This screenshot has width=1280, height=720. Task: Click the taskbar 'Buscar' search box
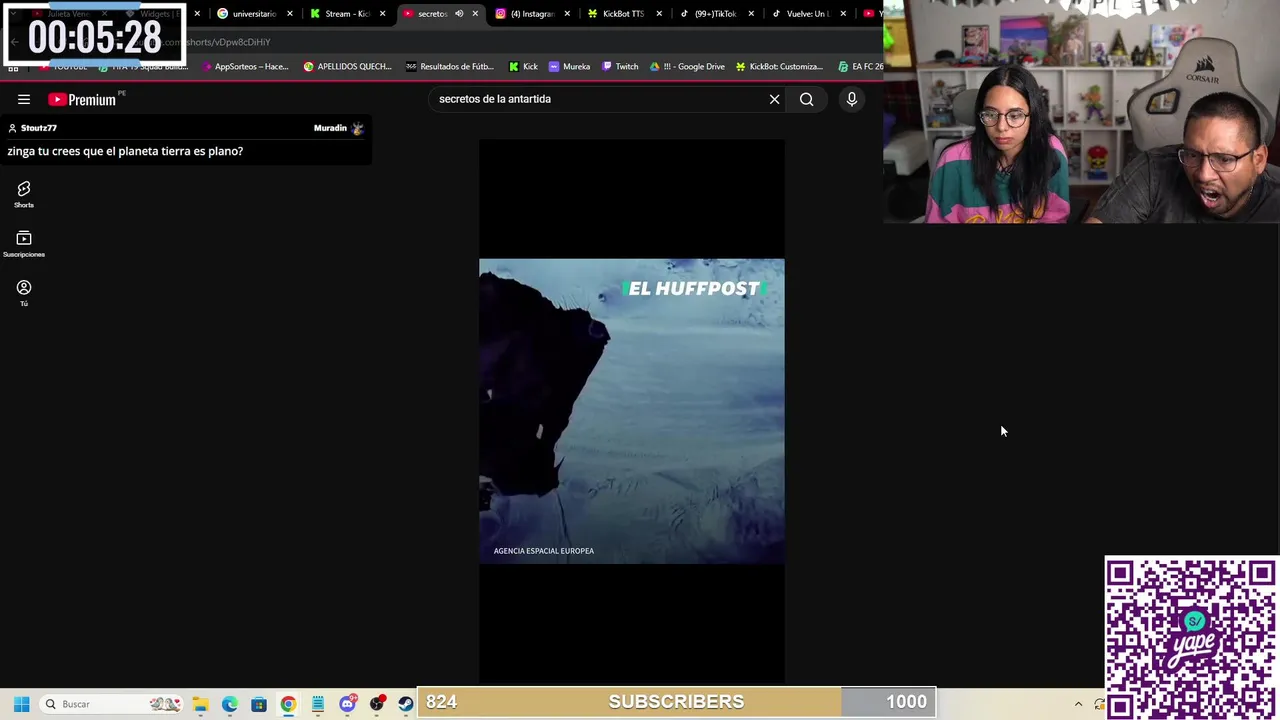point(110,704)
